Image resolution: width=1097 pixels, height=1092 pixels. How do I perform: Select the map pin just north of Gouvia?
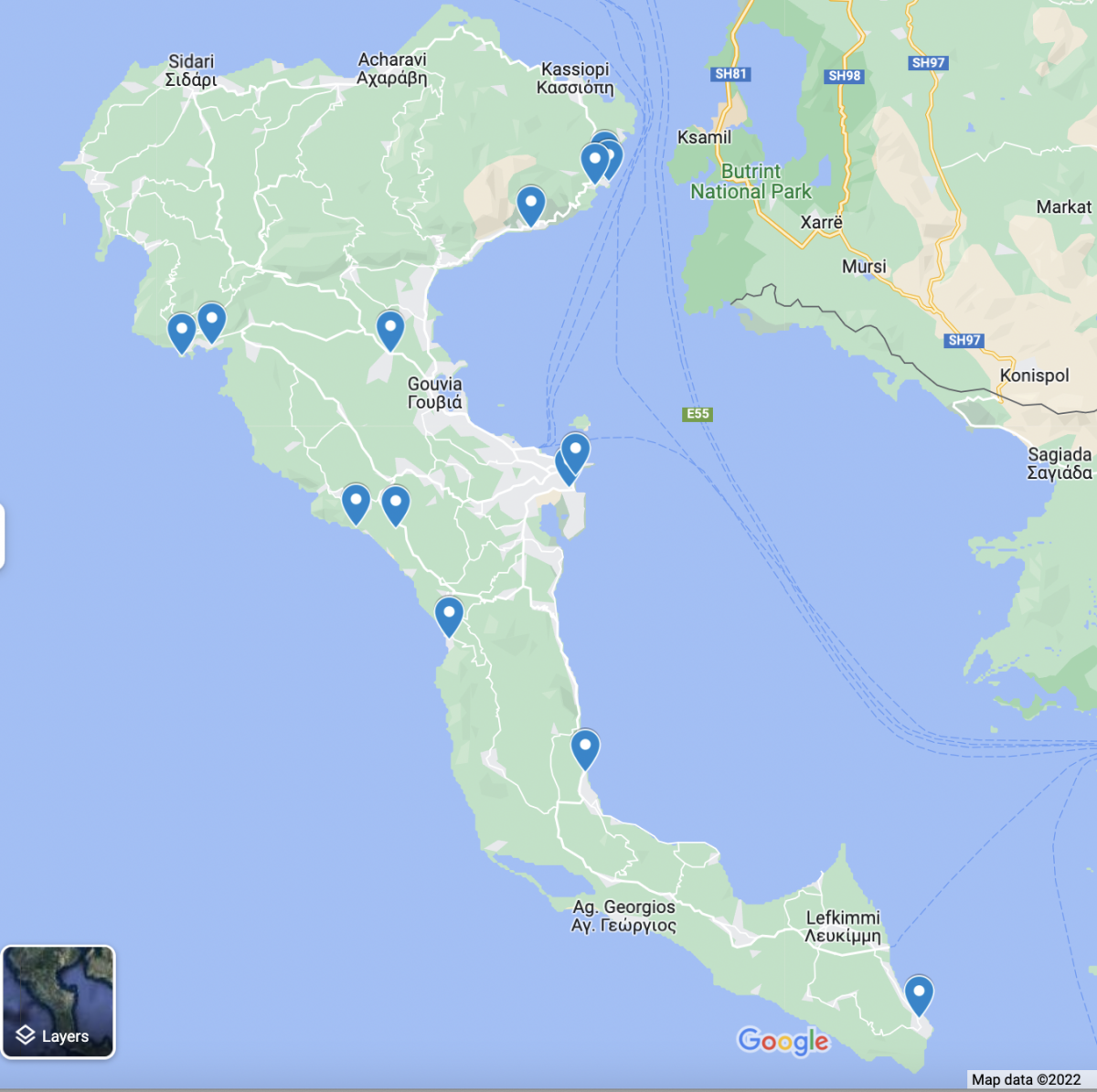tap(390, 330)
